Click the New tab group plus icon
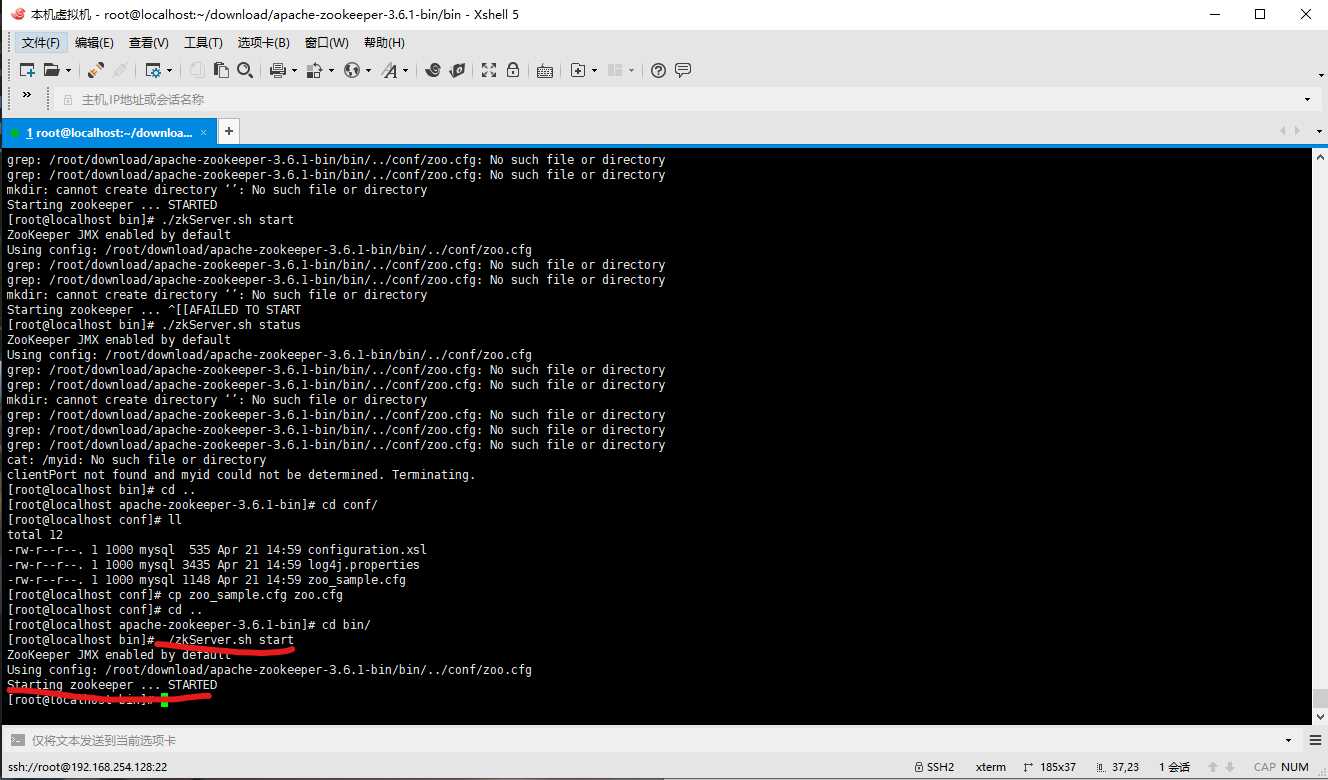The image size is (1328, 780). point(578,70)
